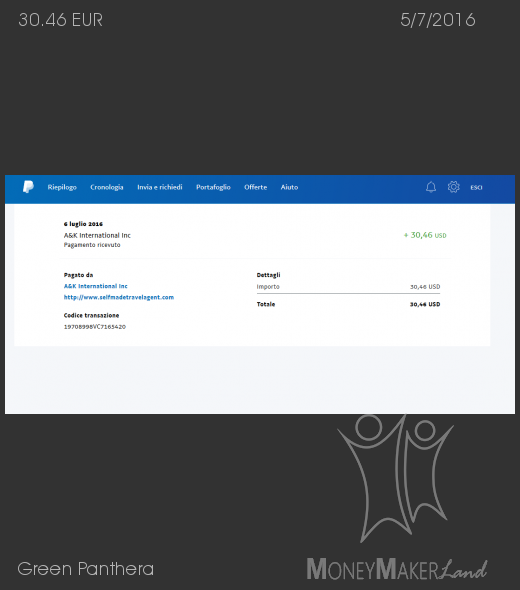
Task: Open the Aiuto help menu
Action: click(x=289, y=187)
